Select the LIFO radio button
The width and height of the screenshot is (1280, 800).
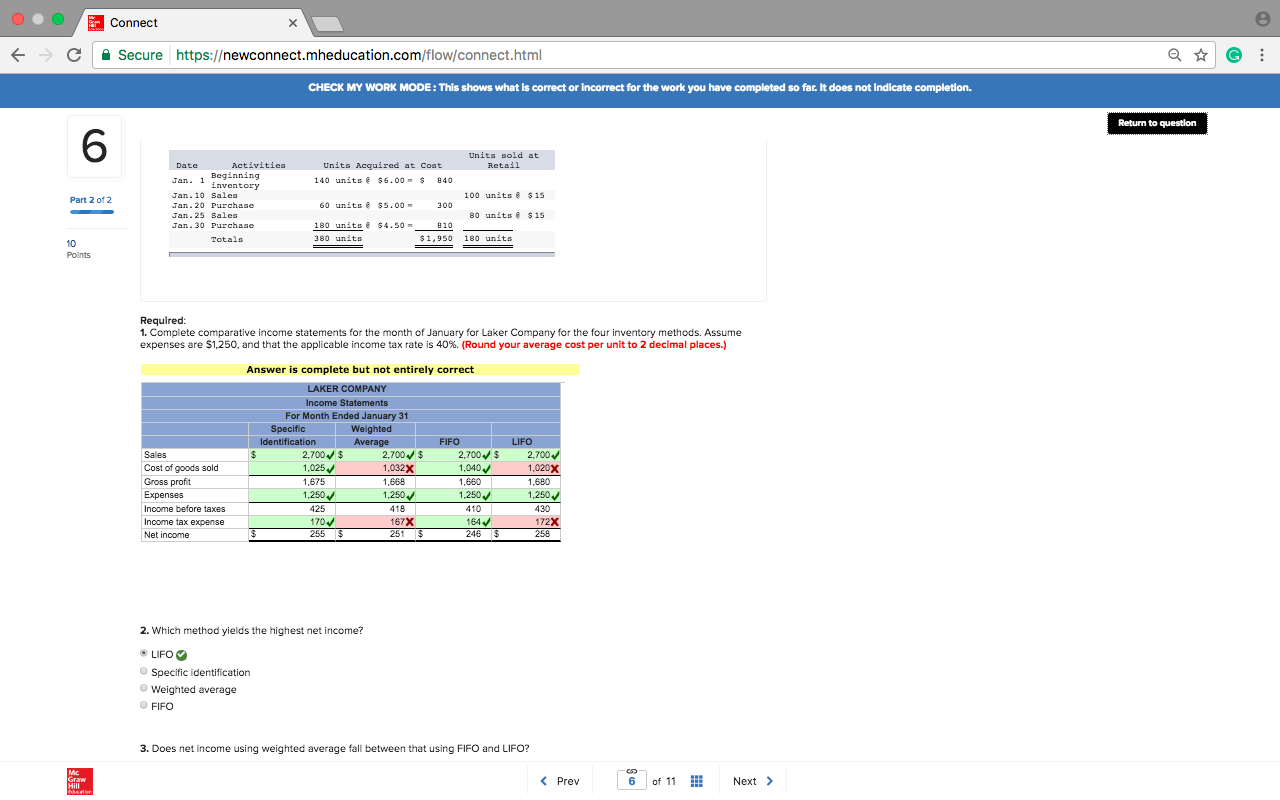(145, 655)
